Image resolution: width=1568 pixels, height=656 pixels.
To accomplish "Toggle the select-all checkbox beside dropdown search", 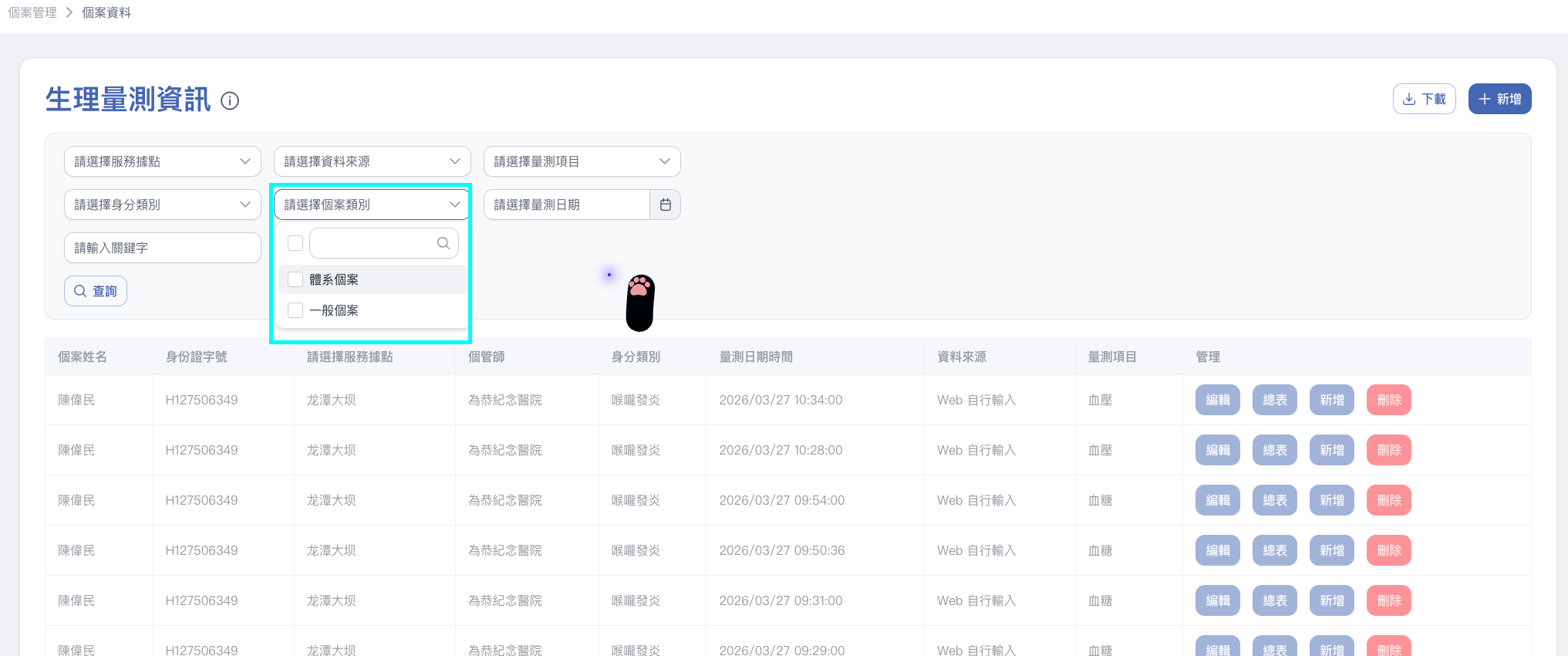I will tap(295, 243).
